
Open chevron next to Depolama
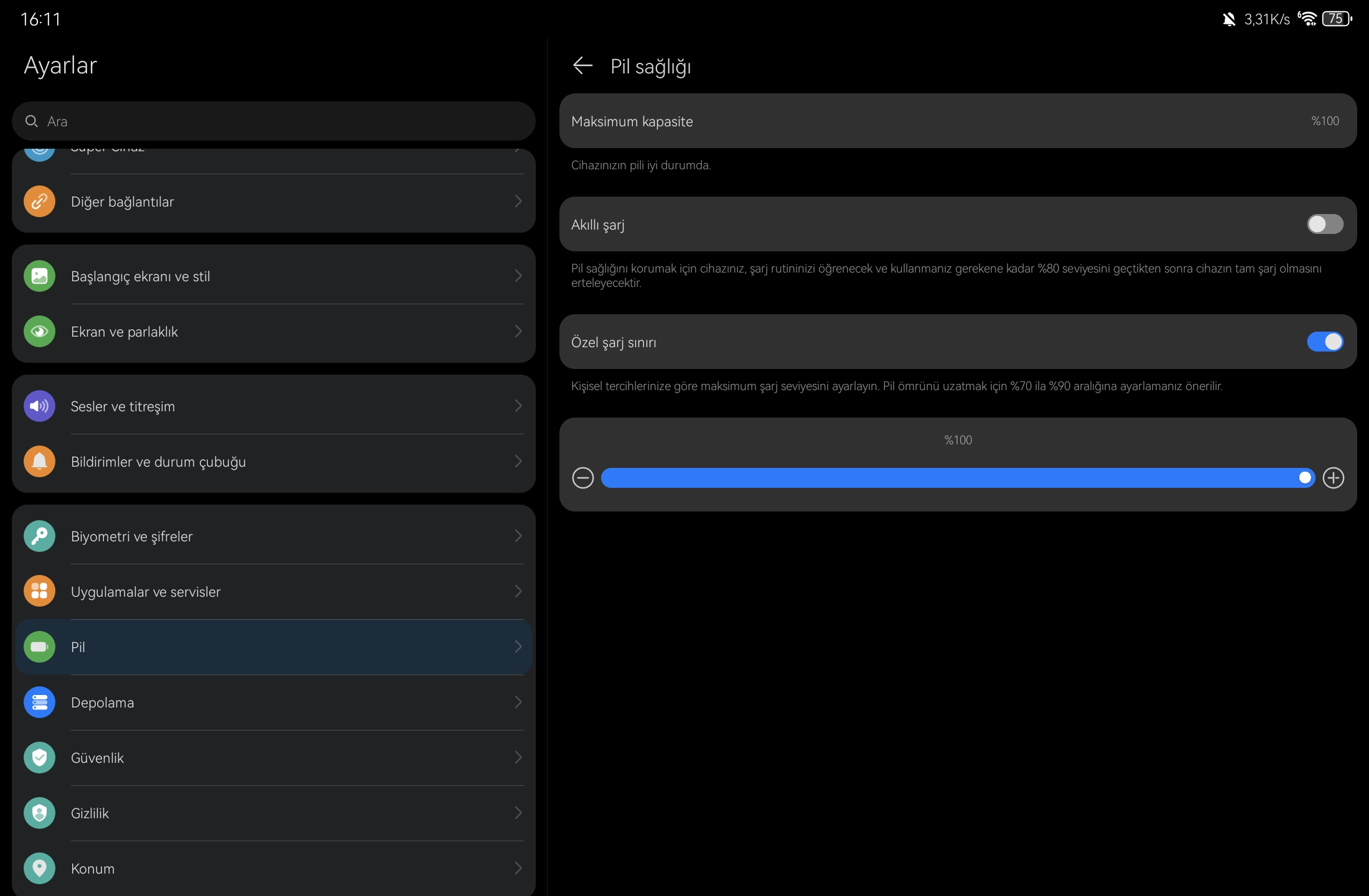coord(518,702)
